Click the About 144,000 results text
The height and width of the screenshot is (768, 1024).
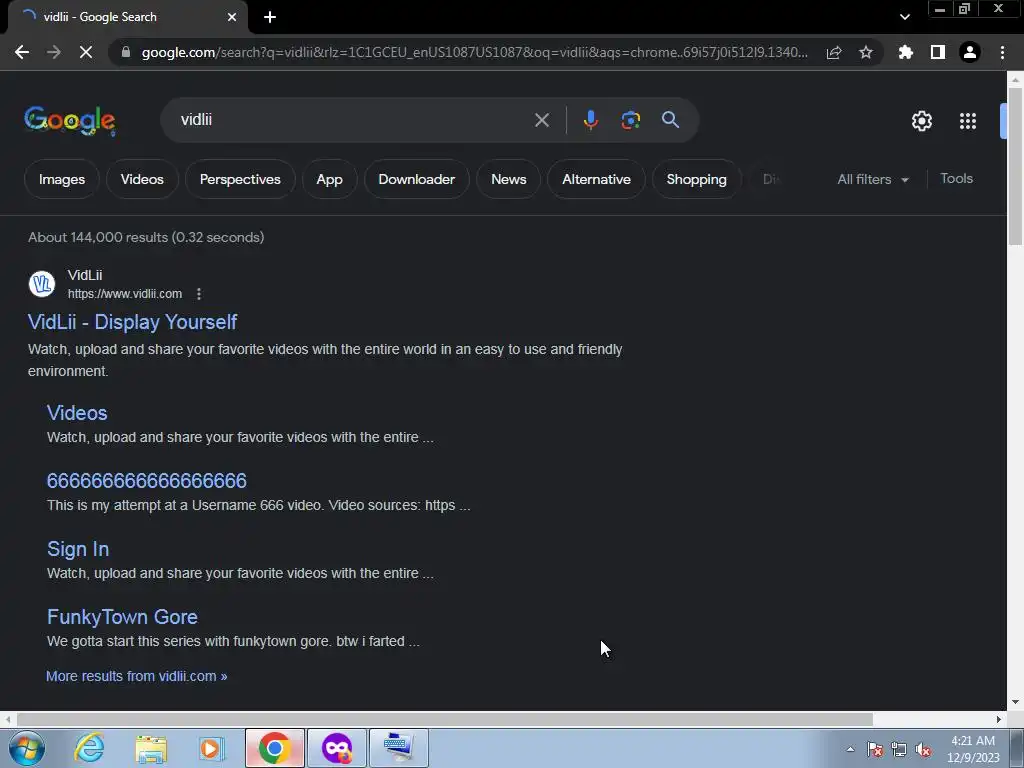pos(146,237)
